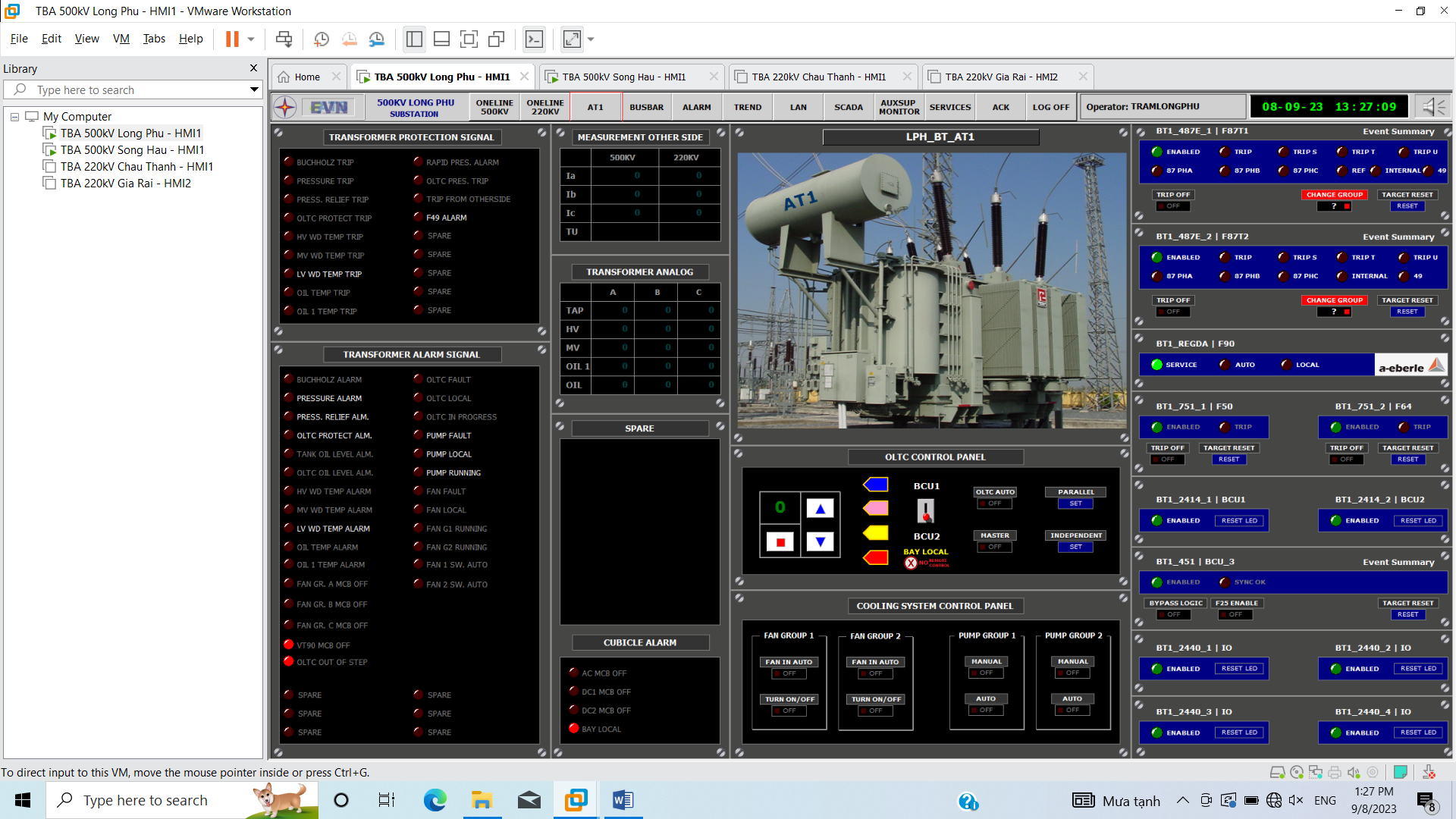Click Send Ctrl+Alt+Del icon
This screenshot has height=819, width=1456.
[x=284, y=39]
